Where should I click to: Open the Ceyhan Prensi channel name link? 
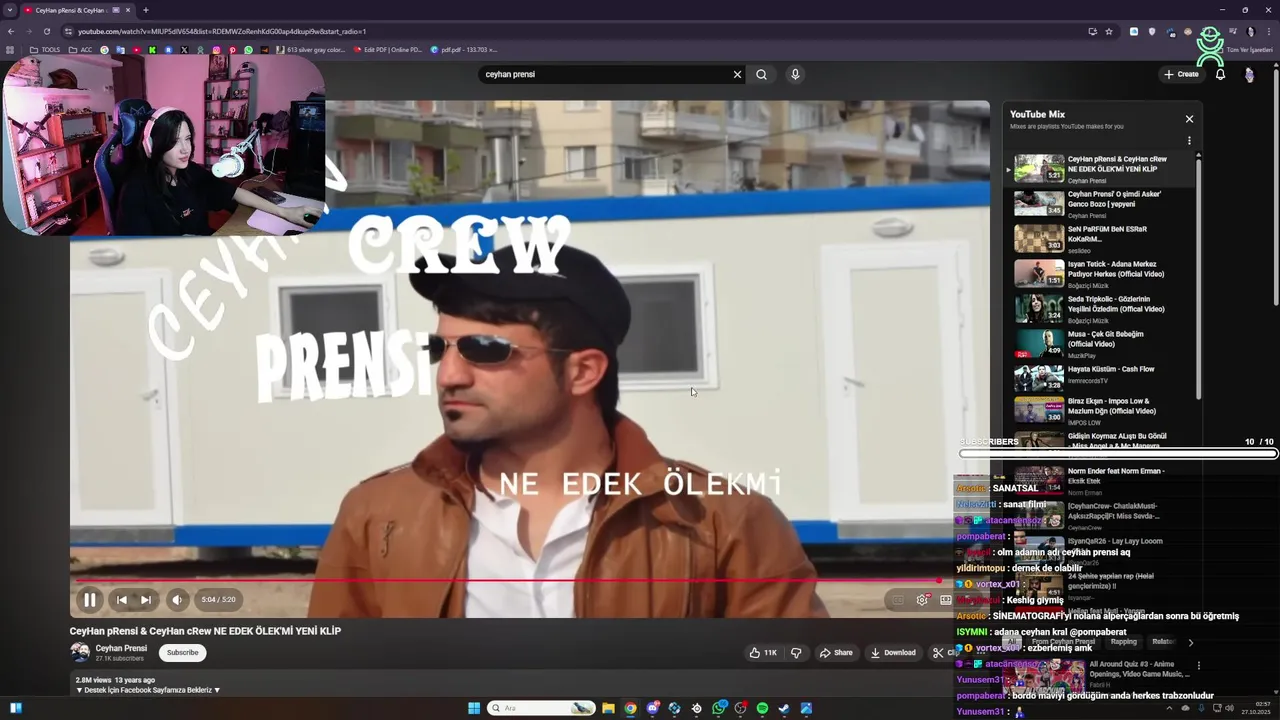coord(121,648)
